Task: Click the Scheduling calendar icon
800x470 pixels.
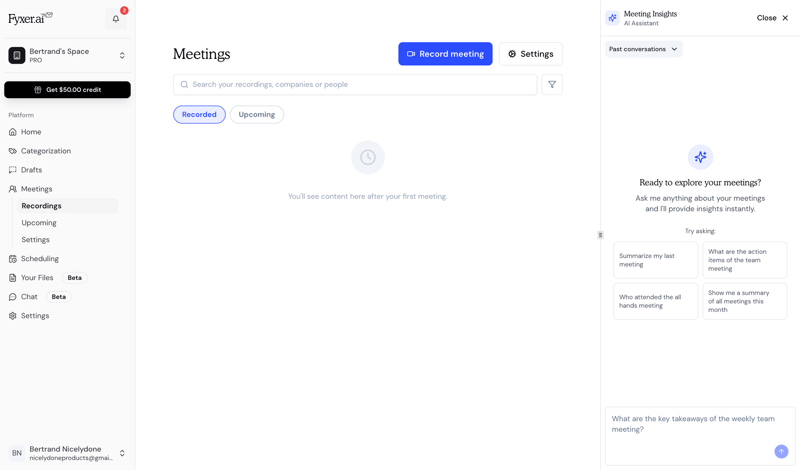Action: click(x=13, y=259)
